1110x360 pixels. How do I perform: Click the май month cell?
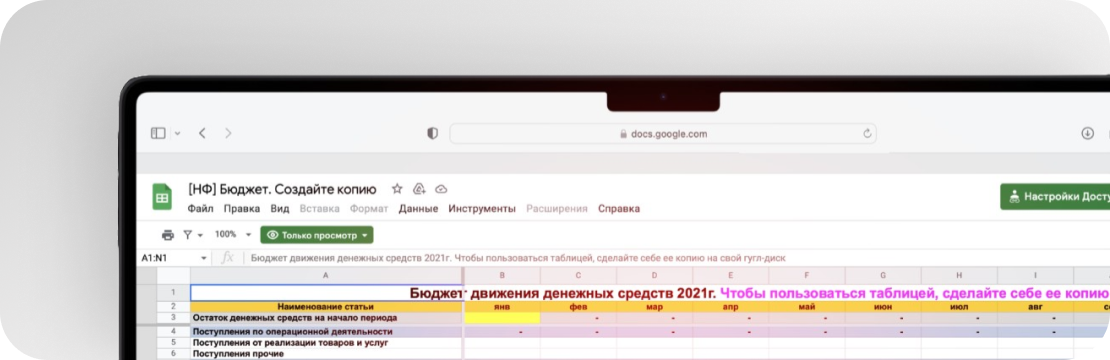[807, 307]
